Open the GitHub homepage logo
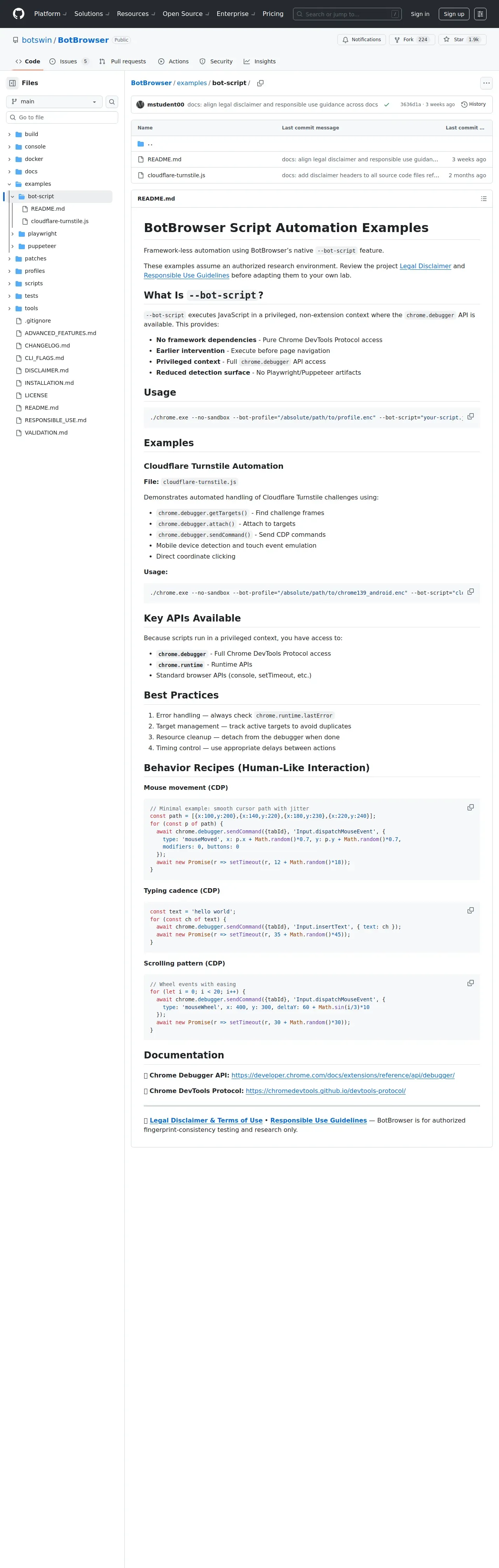The height and width of the screenshot is (1568, 499). coord(19,13)
